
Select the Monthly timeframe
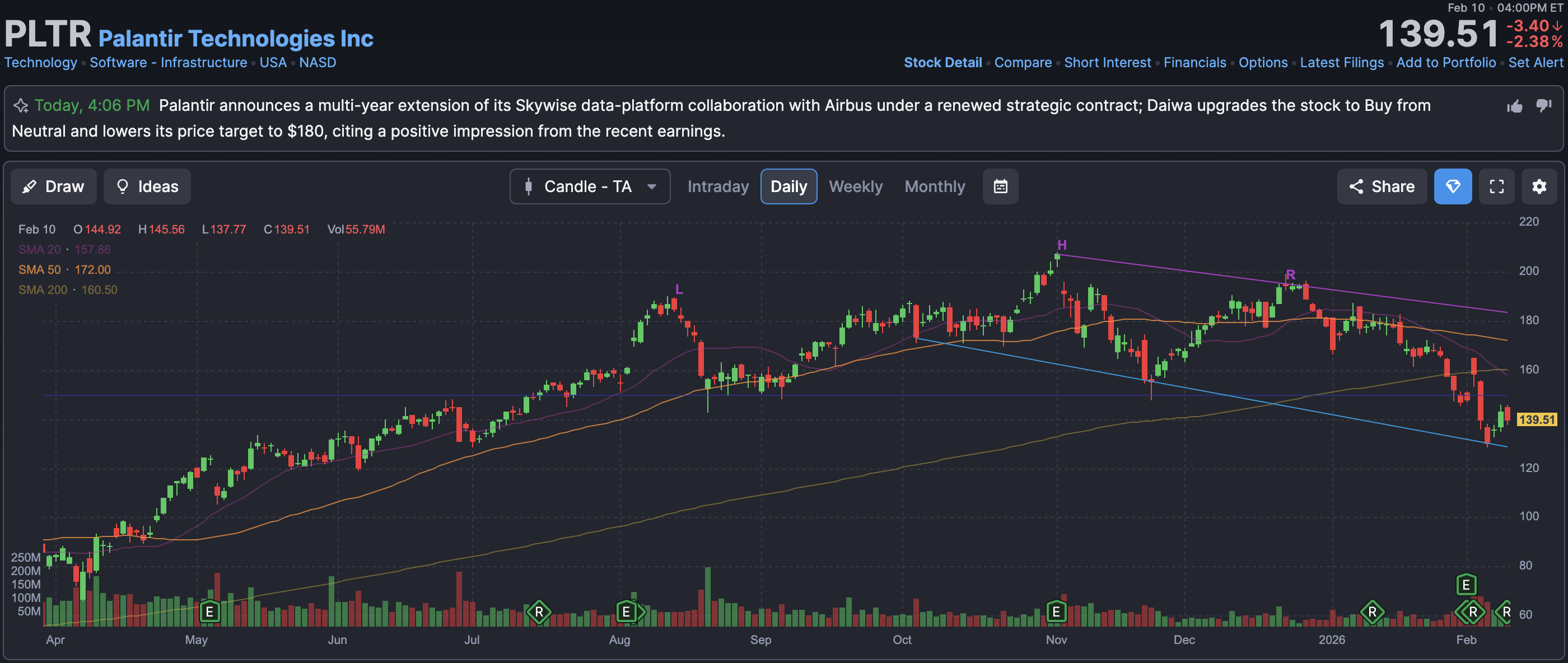(934, 186)
